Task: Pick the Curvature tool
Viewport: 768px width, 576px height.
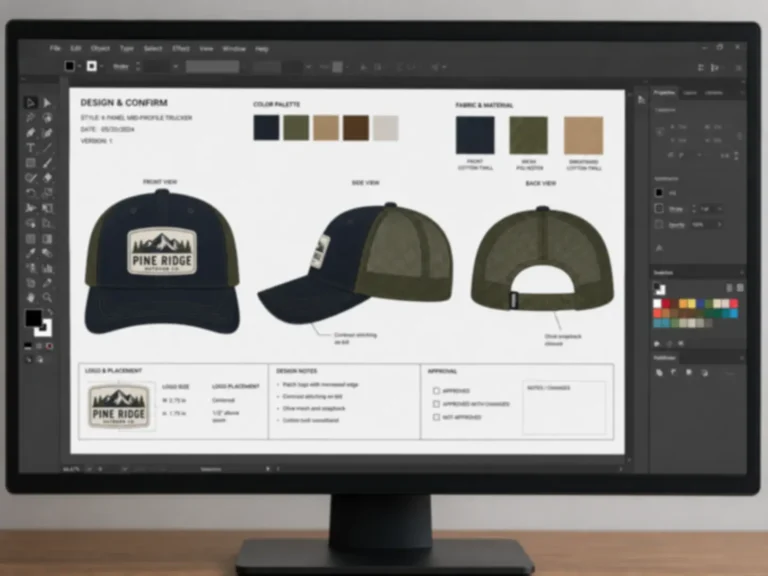Action: [x=47, y=133]
